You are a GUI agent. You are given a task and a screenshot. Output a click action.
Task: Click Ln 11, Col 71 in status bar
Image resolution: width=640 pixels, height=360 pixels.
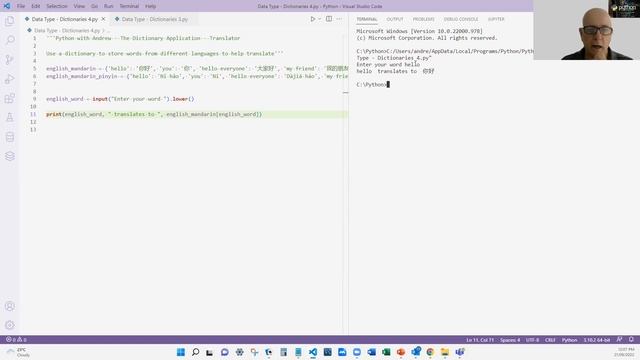tap(480, 340)
